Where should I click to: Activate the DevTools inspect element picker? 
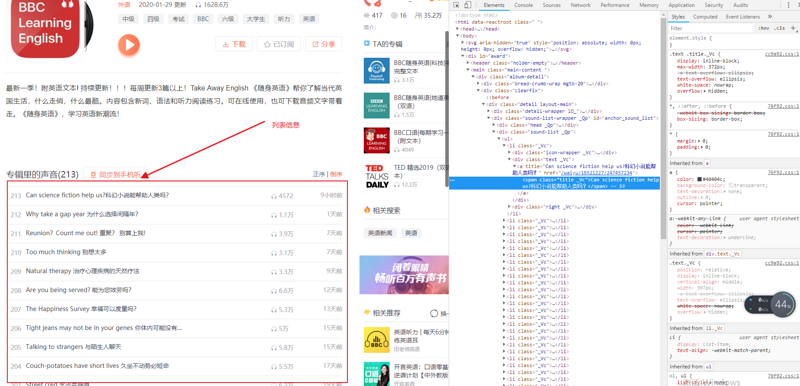pyautogui.click(x=456, y=5)
